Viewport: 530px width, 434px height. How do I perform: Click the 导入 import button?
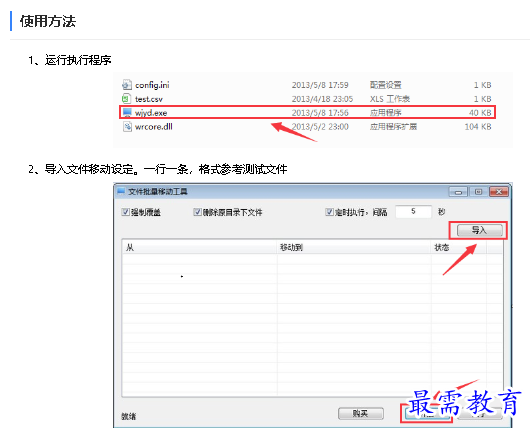pos(480,231)
